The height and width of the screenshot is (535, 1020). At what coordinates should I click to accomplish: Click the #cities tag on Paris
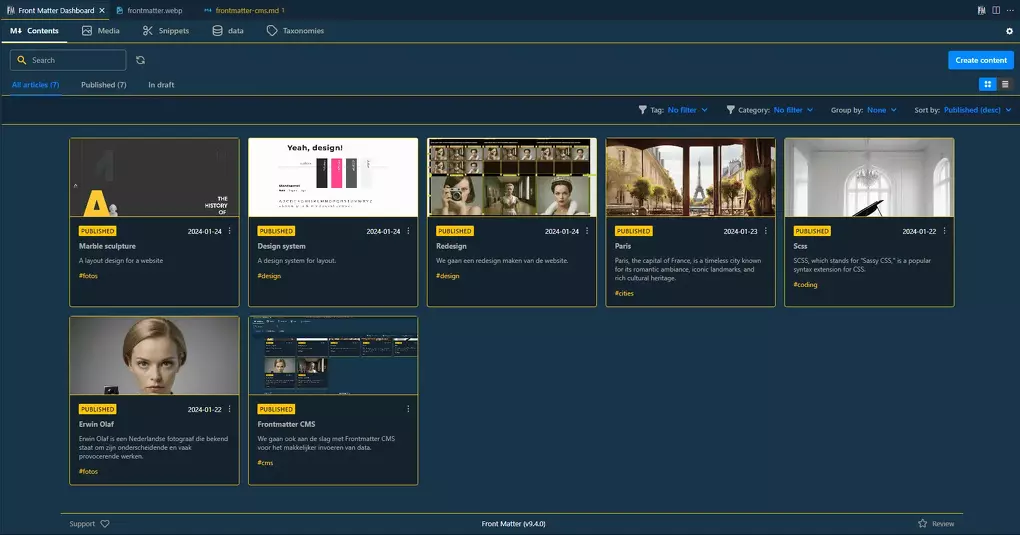[624, 294]
